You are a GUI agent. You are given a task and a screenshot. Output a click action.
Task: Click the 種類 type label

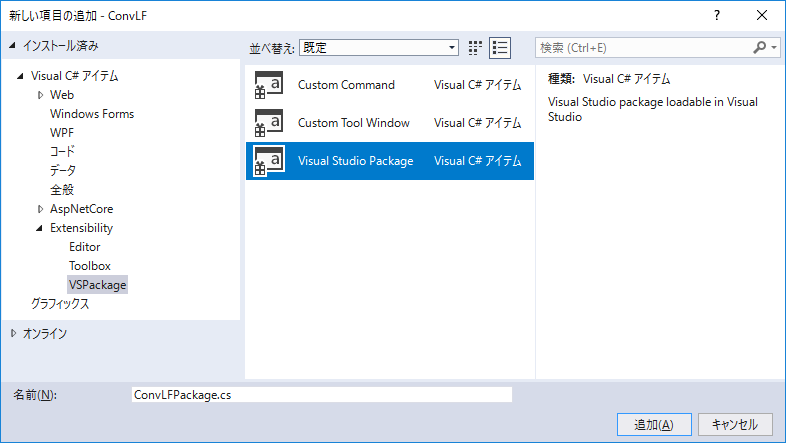561,79
